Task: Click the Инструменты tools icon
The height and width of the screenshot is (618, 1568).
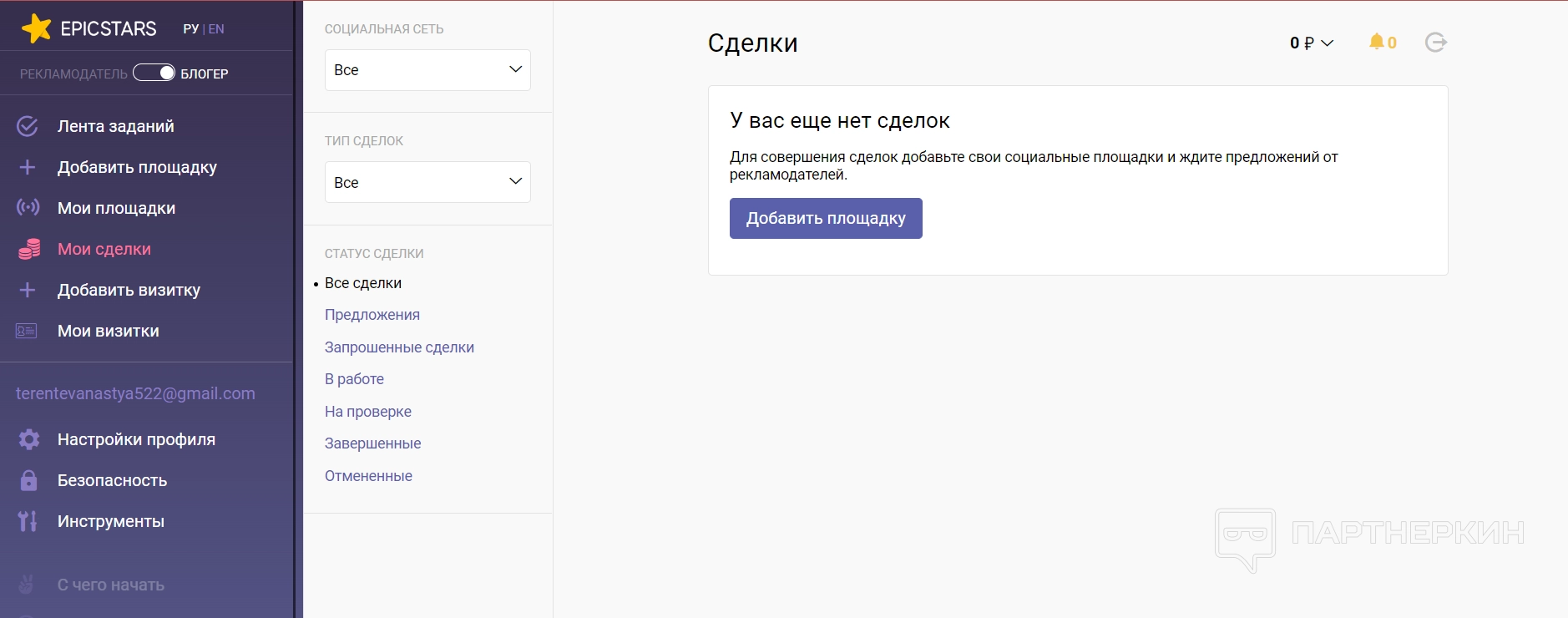Action: [x=28, y=521]
